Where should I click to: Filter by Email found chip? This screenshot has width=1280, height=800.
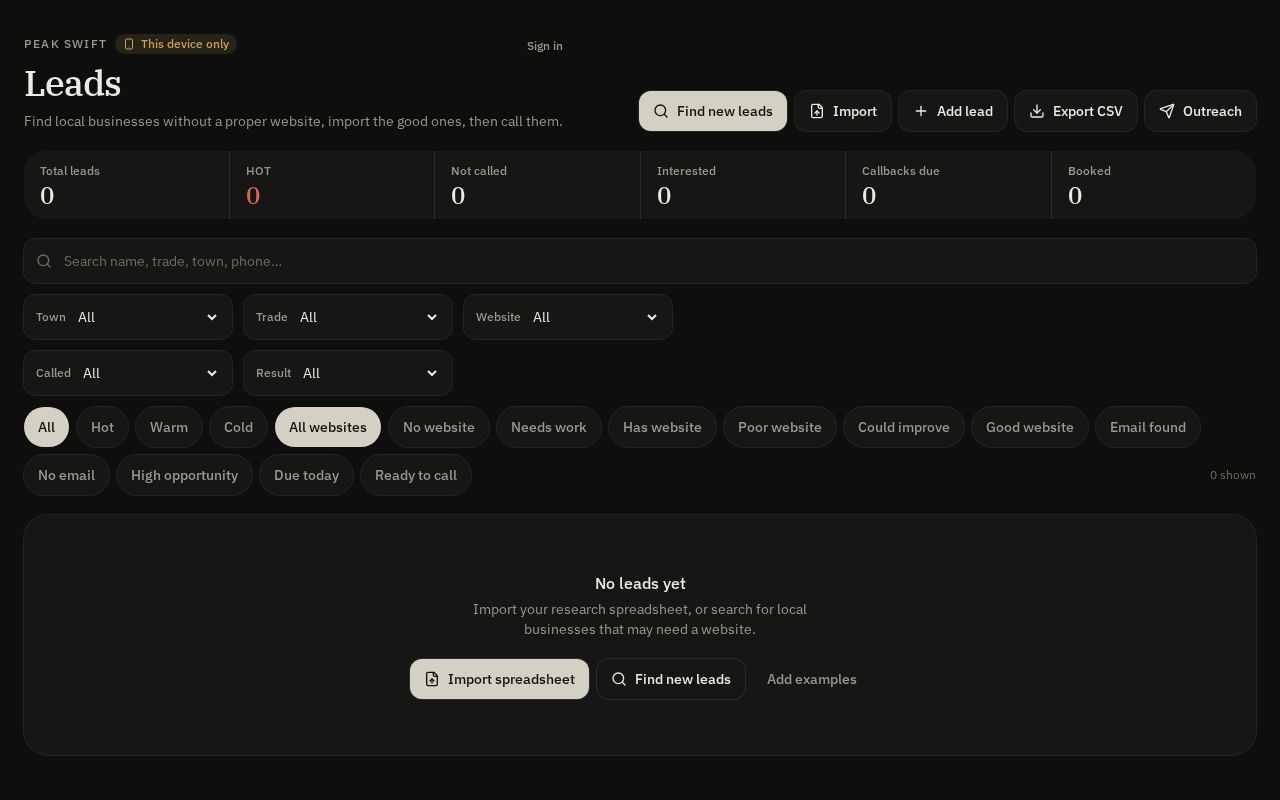[x=1148, y=427]
